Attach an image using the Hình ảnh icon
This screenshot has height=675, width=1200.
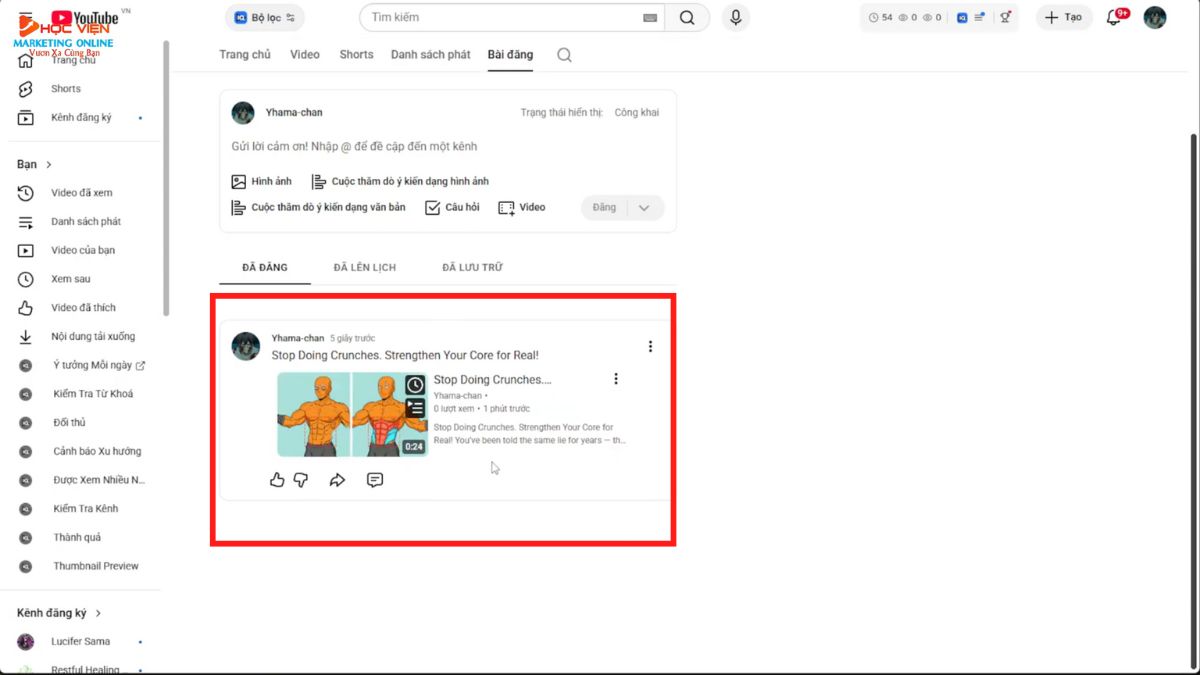coord(240,182)
